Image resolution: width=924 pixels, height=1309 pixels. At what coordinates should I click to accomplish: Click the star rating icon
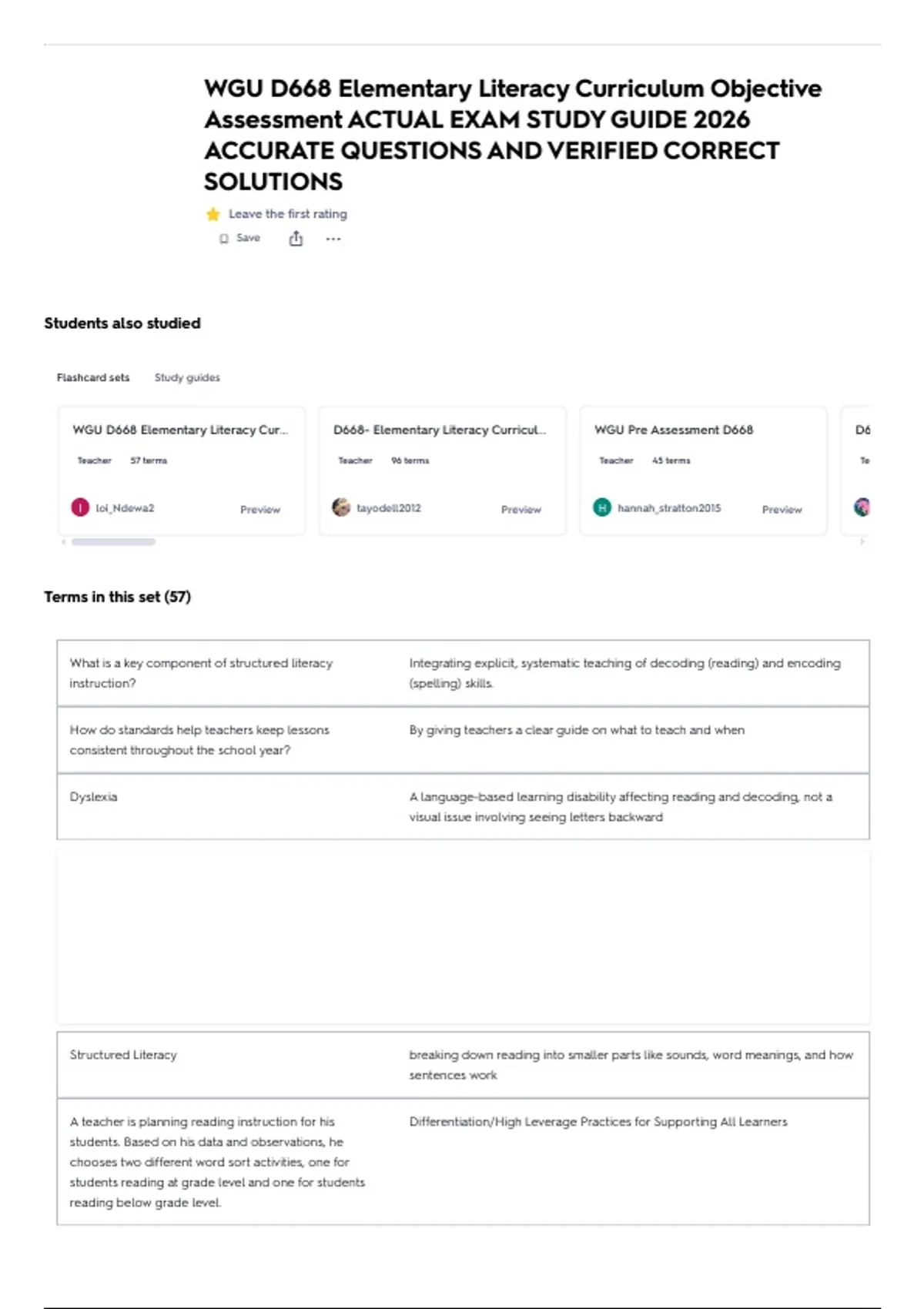[213, 214]
